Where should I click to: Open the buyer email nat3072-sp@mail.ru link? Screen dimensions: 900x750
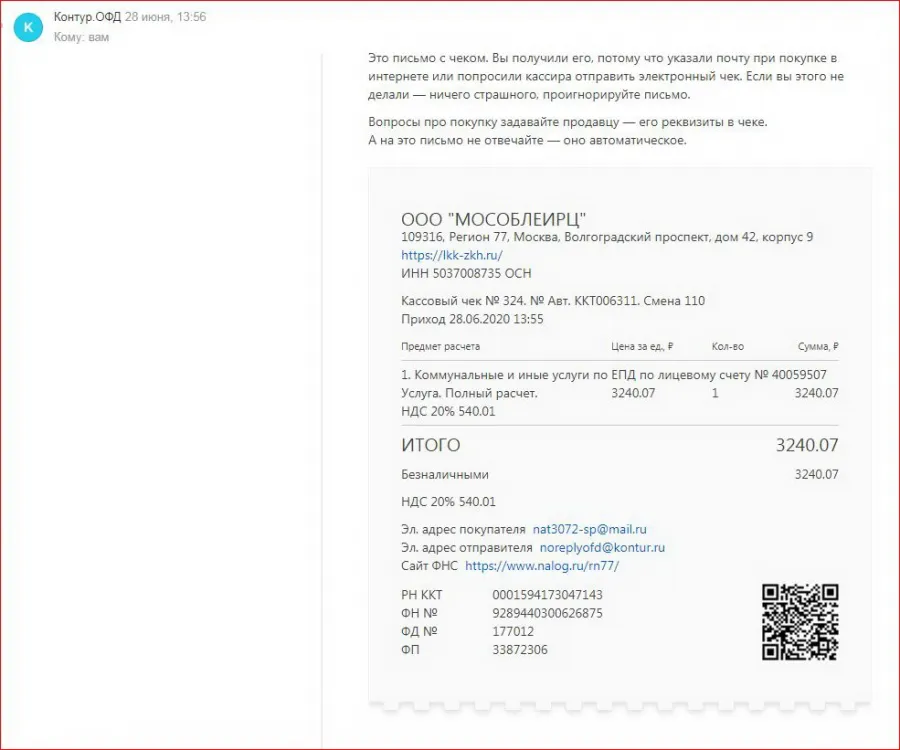click(589, 529)
